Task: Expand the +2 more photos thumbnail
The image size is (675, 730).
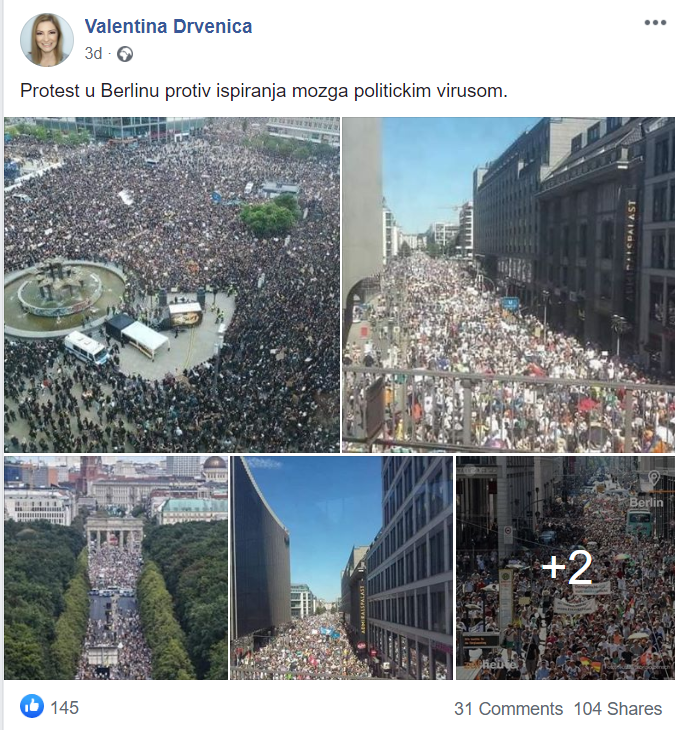Action: [x=565, y=568]
